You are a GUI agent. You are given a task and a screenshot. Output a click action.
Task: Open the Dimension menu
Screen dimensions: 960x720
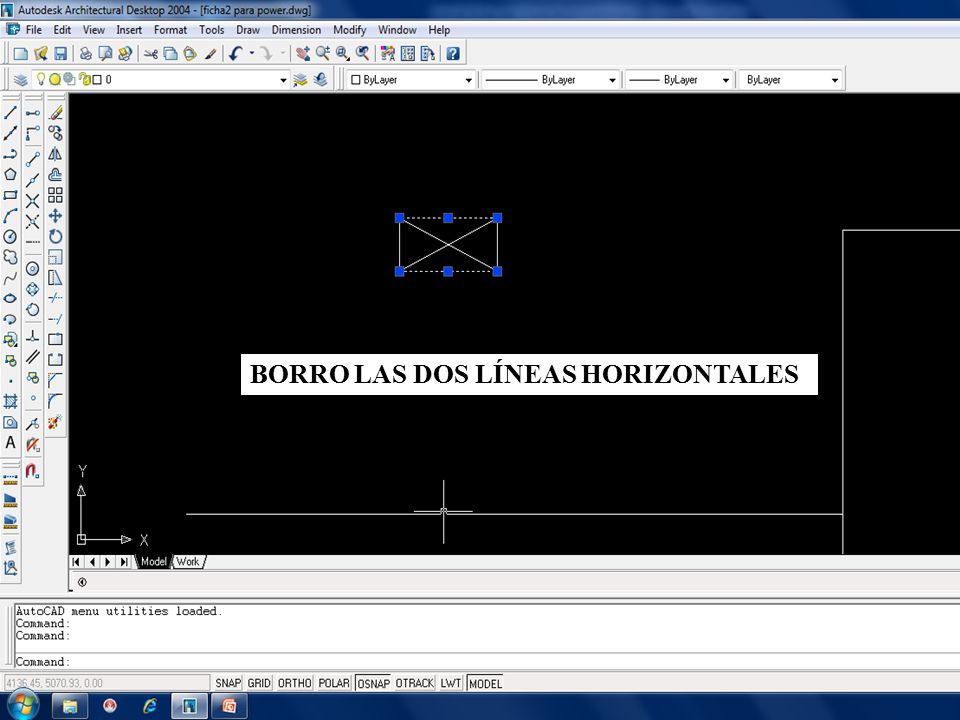pyautogui.click(x=296, y=30)
